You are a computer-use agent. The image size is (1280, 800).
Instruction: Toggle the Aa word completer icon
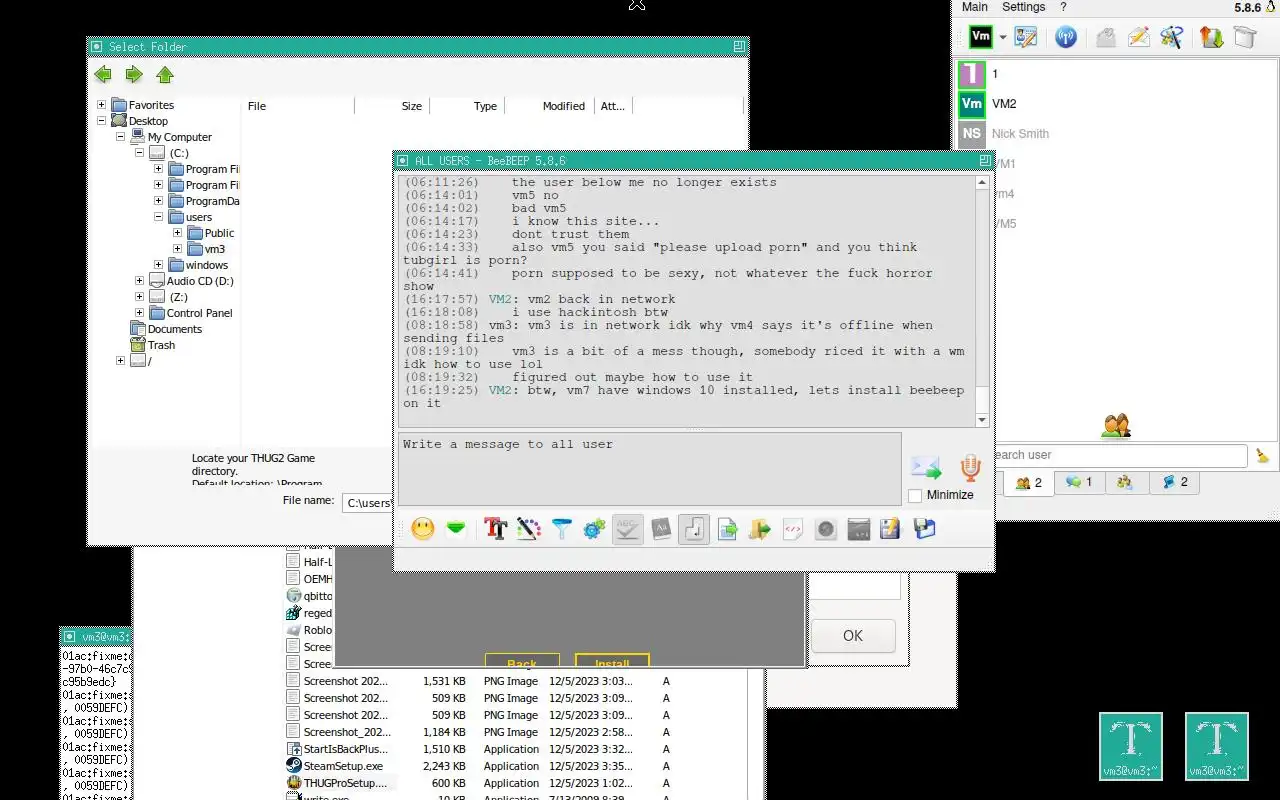(660, 529)
